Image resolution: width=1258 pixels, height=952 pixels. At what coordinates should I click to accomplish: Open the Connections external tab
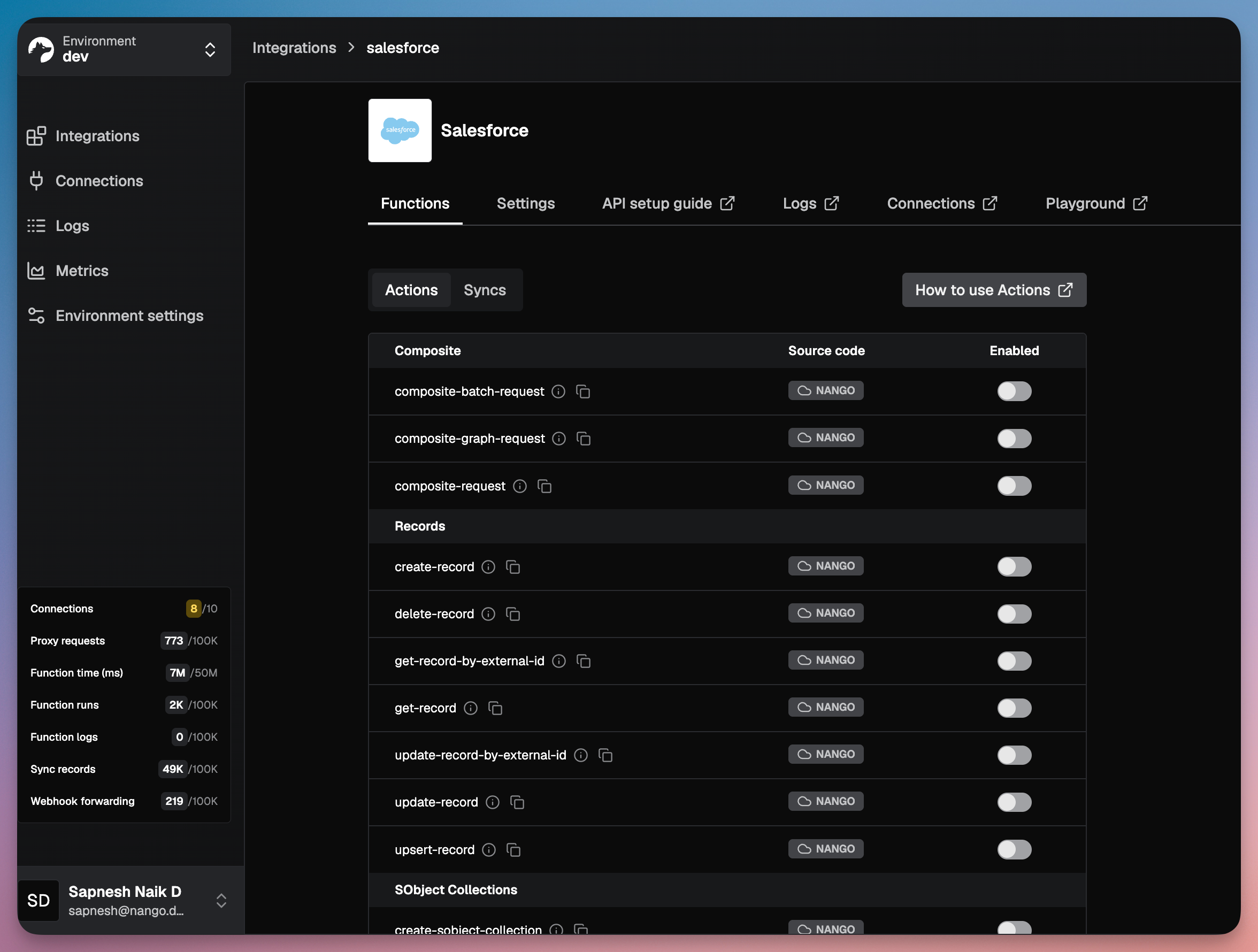point(942,204)
